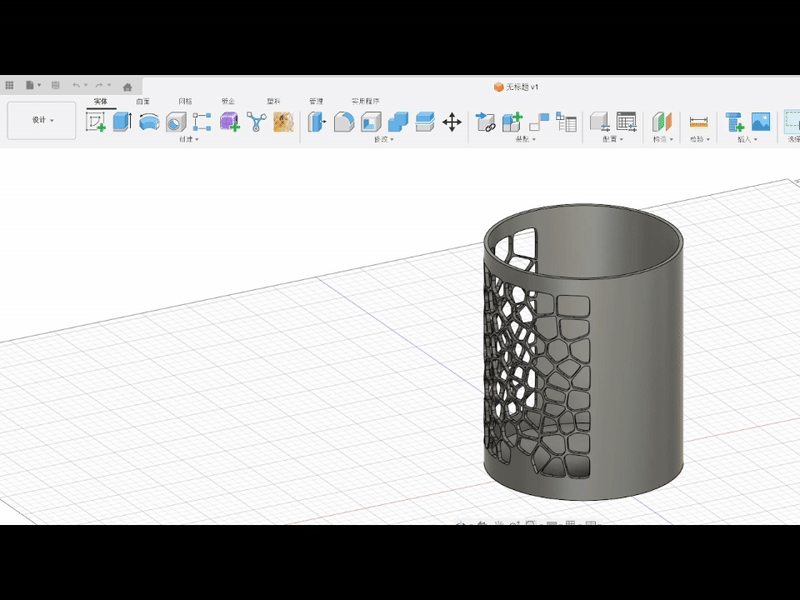The image size is (800, 600).
Task: Select the 无标题 v1 document tab
Action: click(x=516, y=87)
